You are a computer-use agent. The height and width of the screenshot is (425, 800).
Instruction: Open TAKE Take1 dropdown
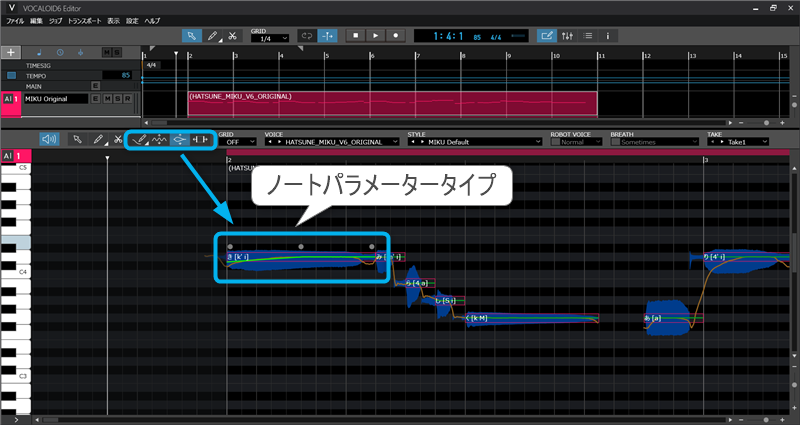click(x=738, y=142)
